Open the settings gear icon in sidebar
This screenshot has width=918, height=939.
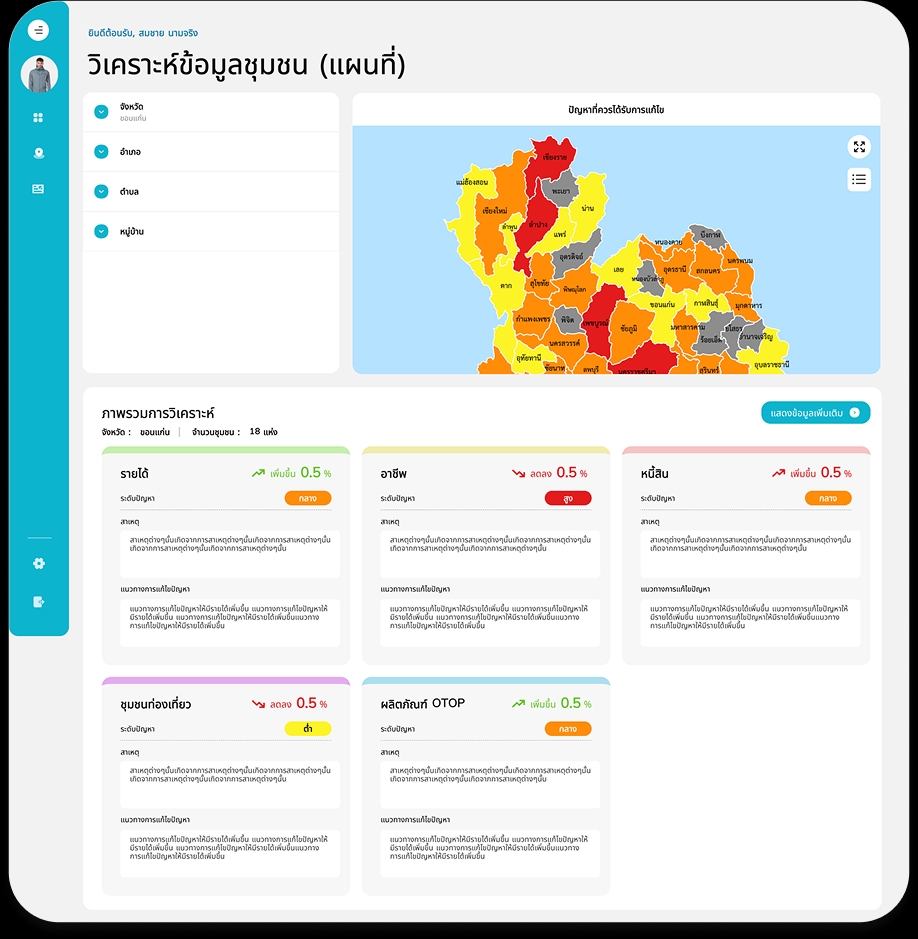click(39, 564)
